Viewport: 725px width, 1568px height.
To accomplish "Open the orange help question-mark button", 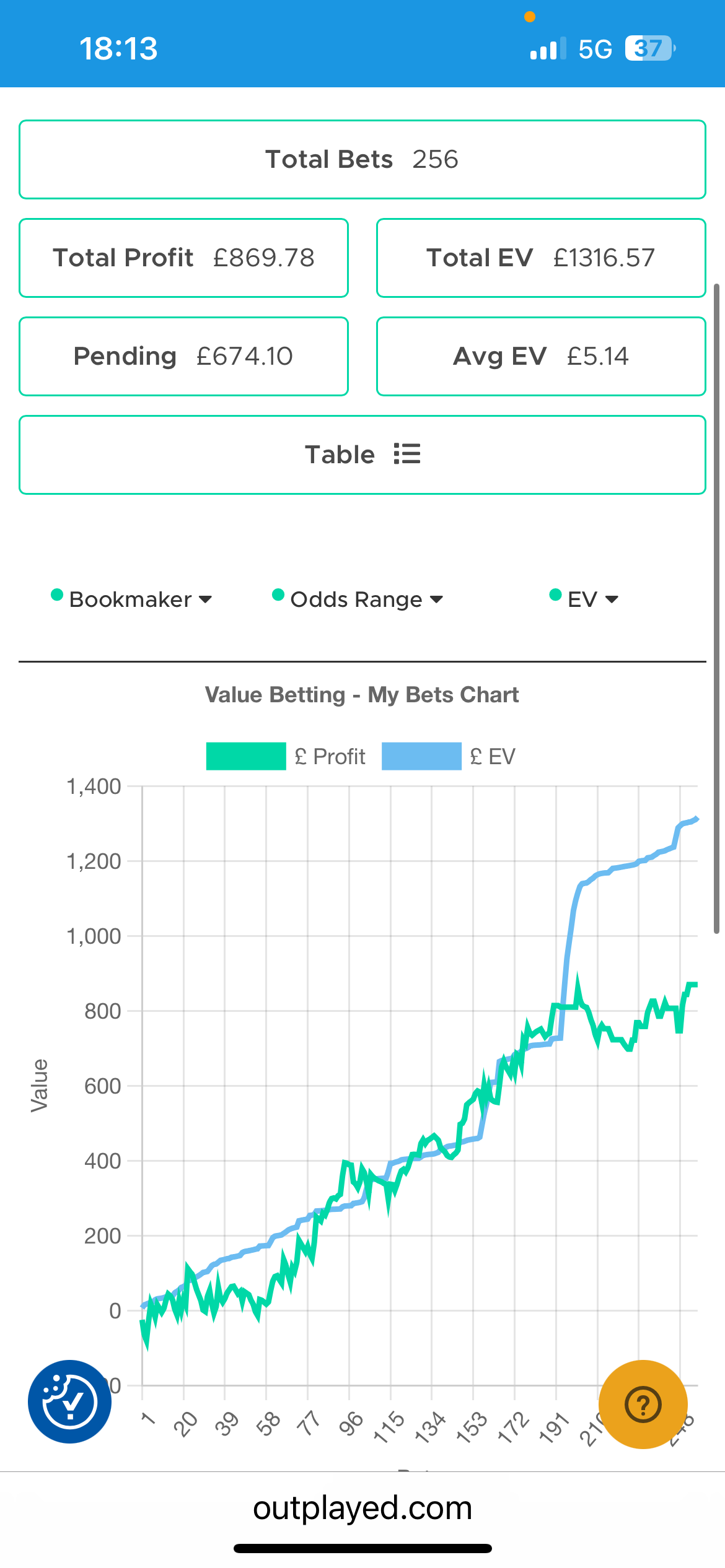I will [x=643, y=1404].
